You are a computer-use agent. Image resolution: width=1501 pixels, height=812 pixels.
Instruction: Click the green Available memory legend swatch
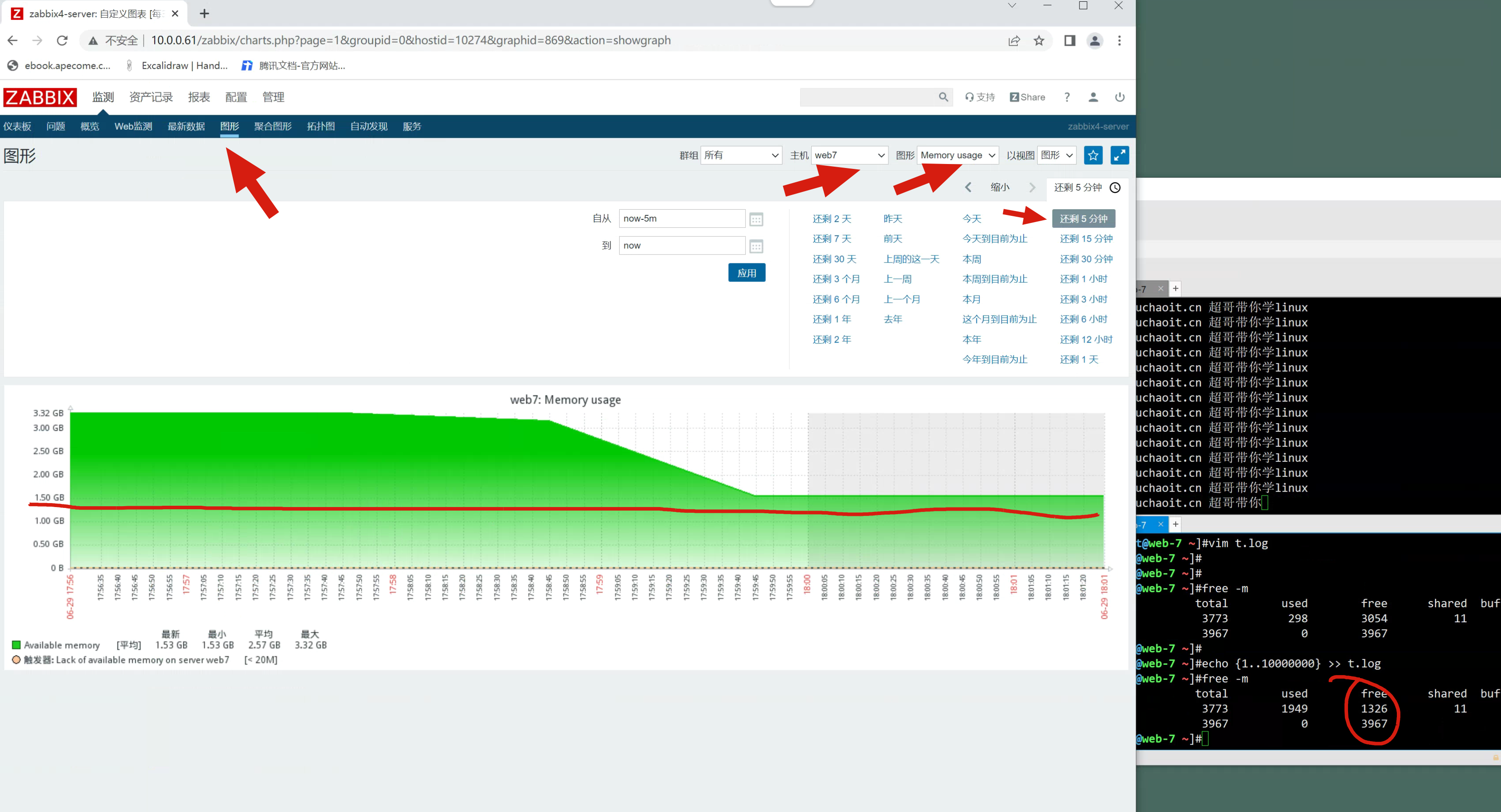(x=16, y=645)
